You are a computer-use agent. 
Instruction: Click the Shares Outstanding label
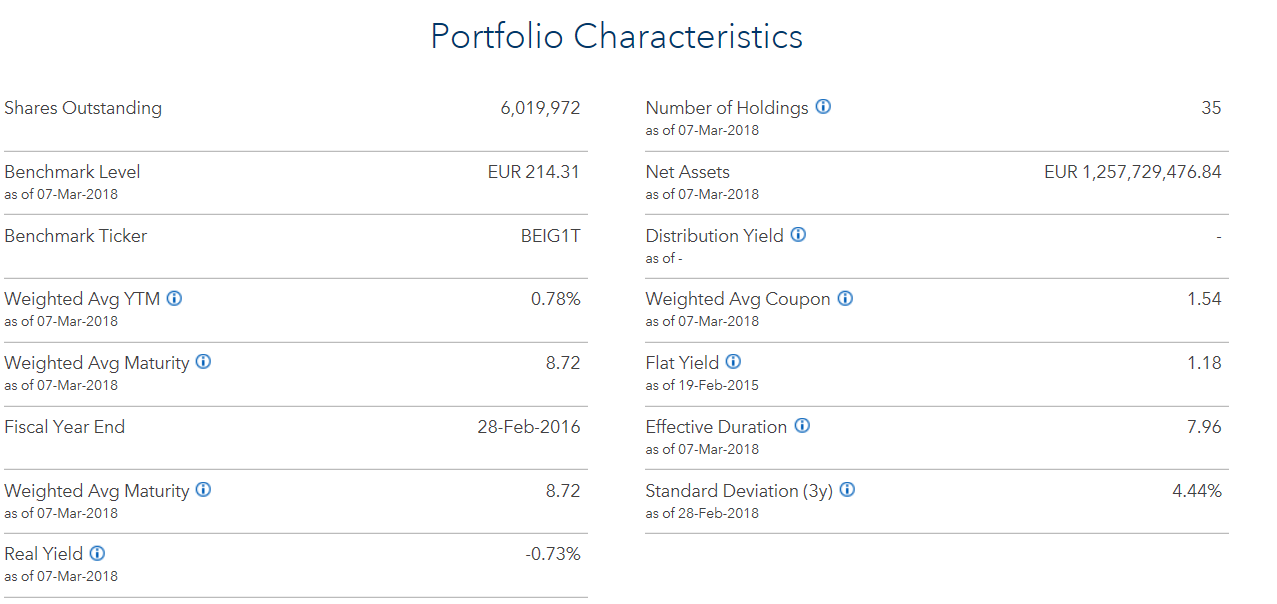(x=83, y=108)
